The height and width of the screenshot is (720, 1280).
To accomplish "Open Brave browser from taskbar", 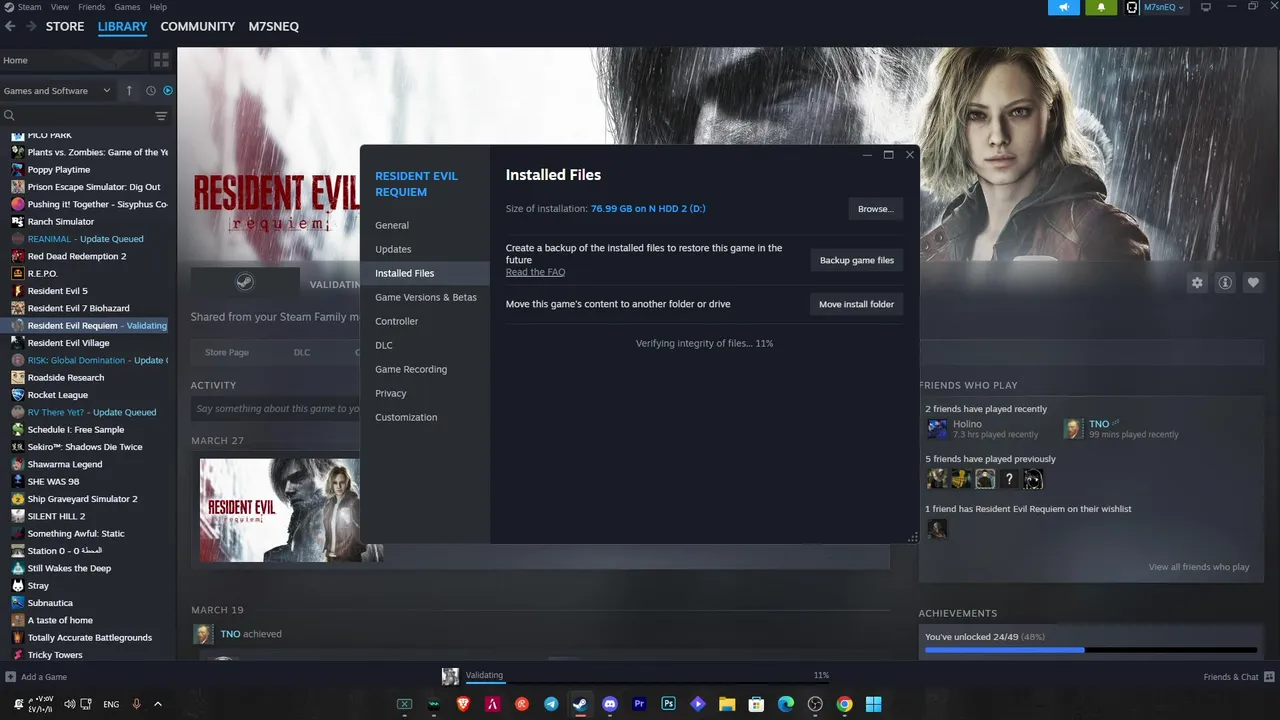I will [463, 704].
